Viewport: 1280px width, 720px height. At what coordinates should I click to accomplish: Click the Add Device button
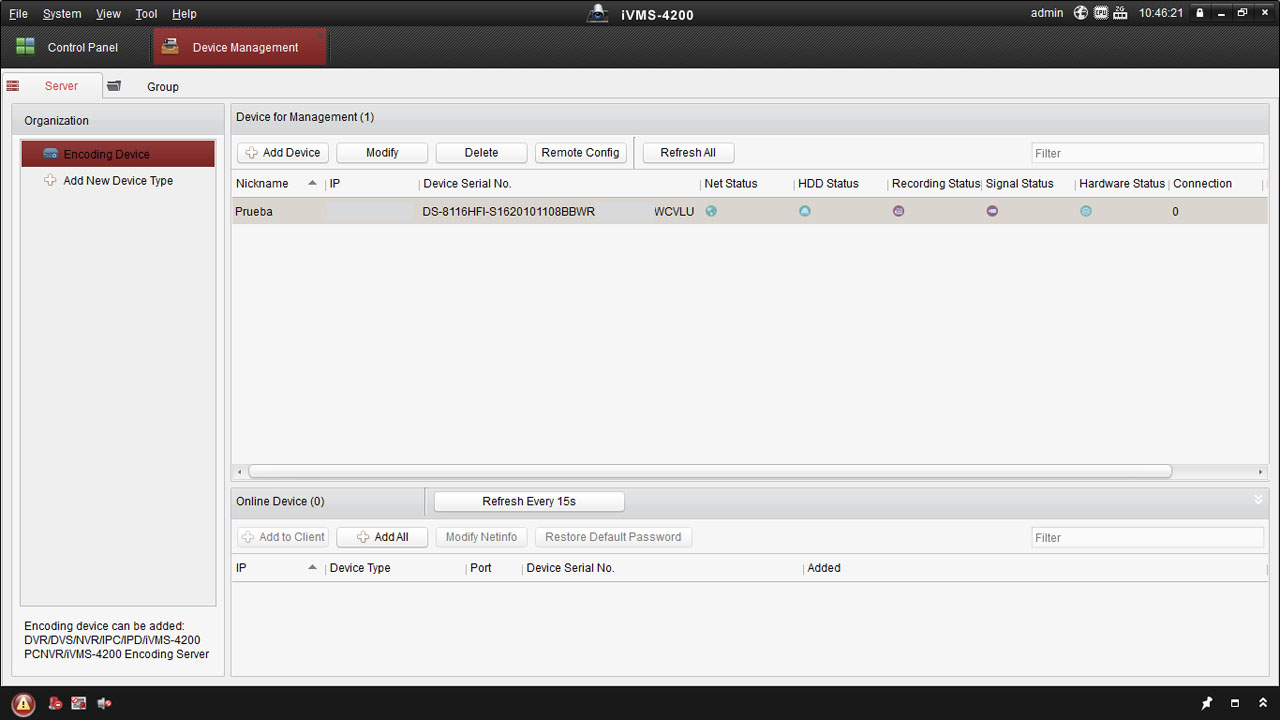[x=283, y=153]
